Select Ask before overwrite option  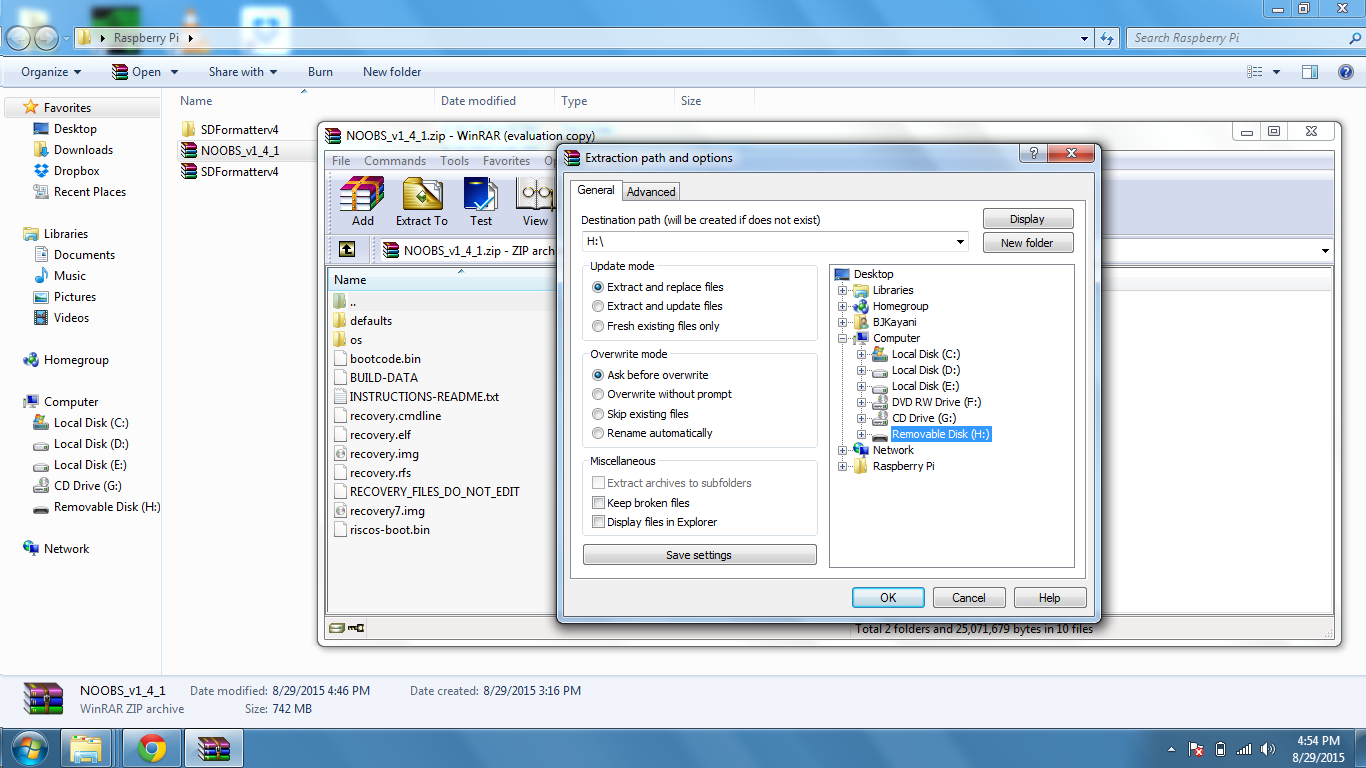pyautogui.click(x=650, y=375)
